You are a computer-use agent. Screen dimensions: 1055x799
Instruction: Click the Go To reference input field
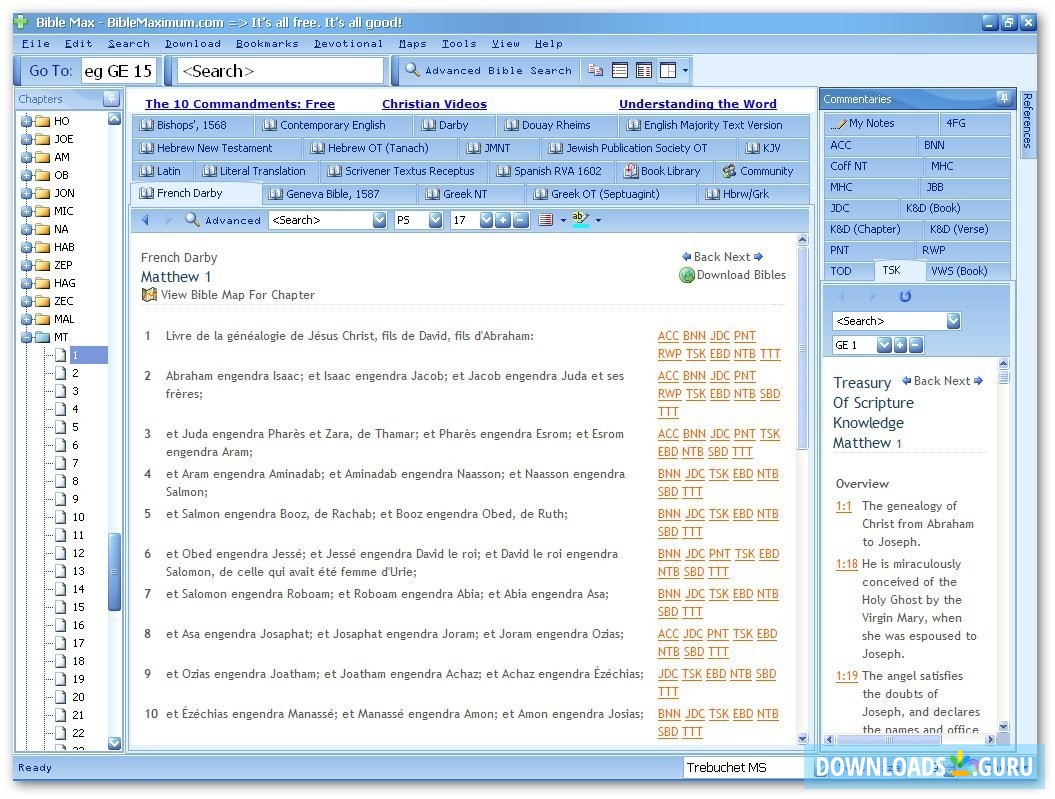pyautogui.click(x=119, y=71)
